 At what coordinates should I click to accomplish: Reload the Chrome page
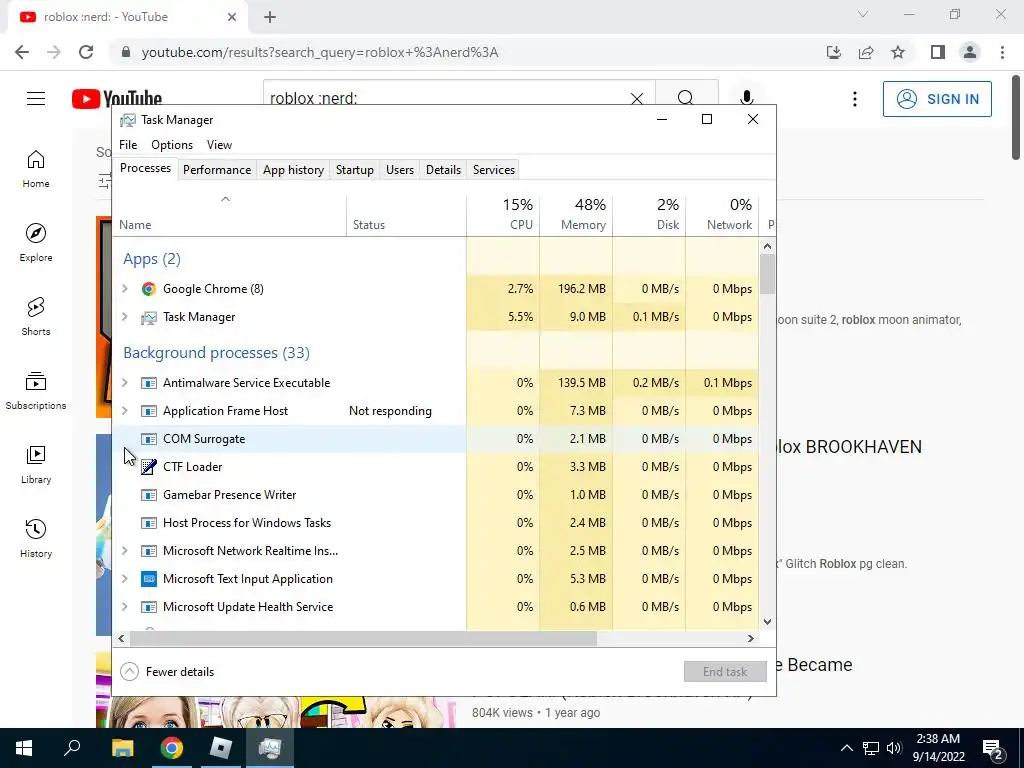tap(86, 52)
